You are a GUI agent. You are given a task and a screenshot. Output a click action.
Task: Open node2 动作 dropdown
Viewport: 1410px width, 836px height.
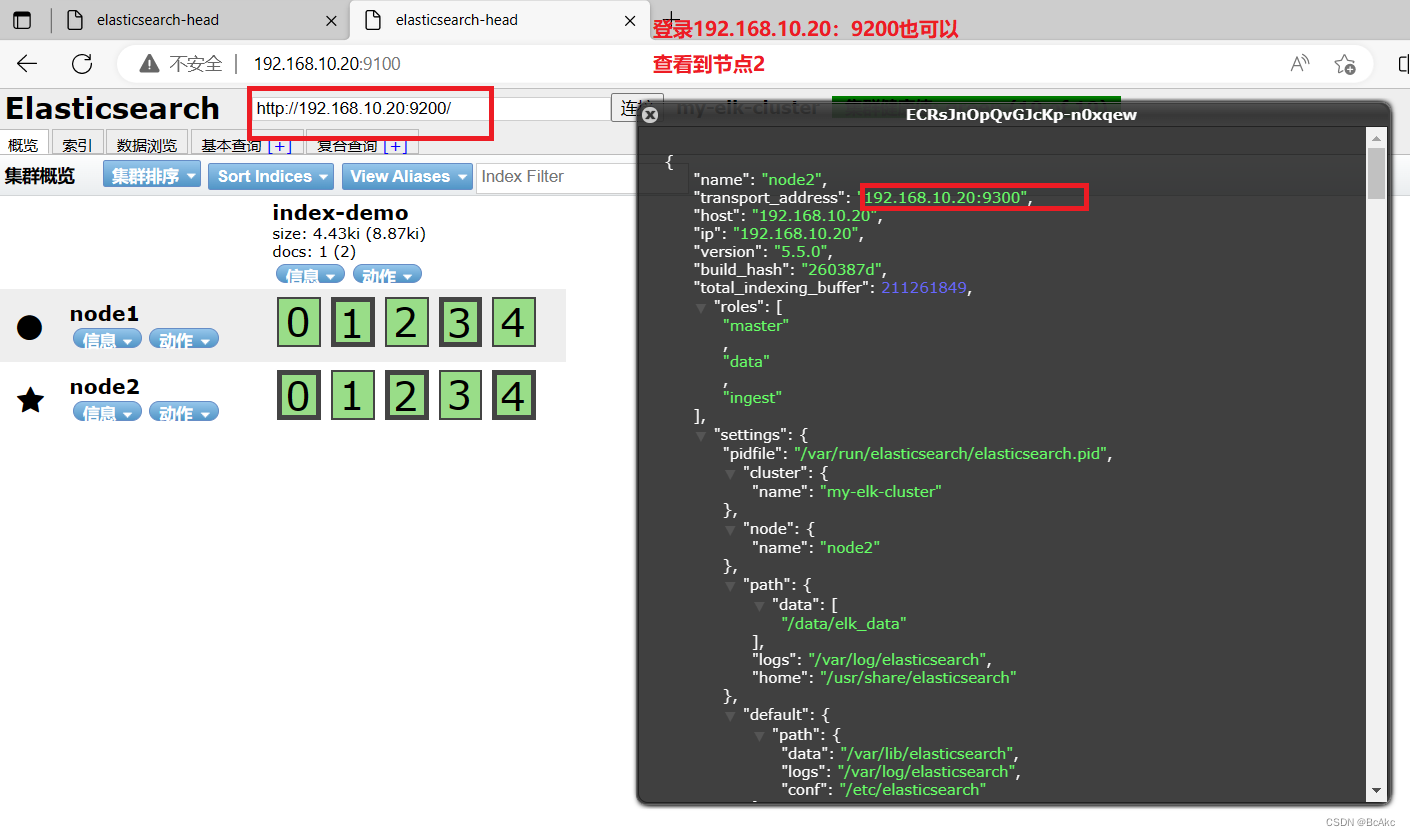coord(183,413)
